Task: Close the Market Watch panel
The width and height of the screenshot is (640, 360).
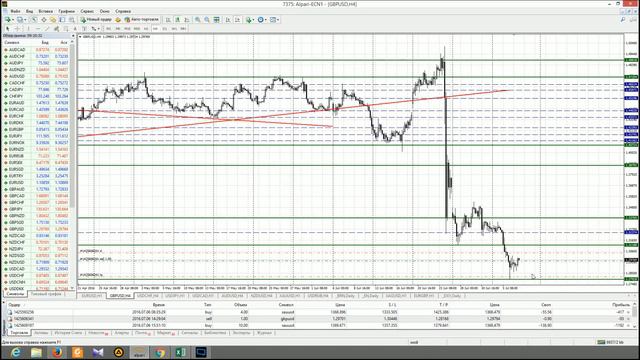Action: [73, 36]
